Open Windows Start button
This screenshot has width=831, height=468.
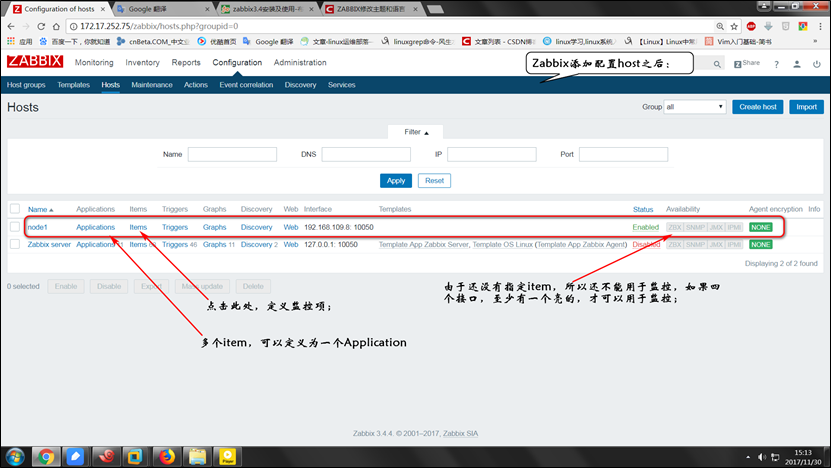click(x=15, y=456)
